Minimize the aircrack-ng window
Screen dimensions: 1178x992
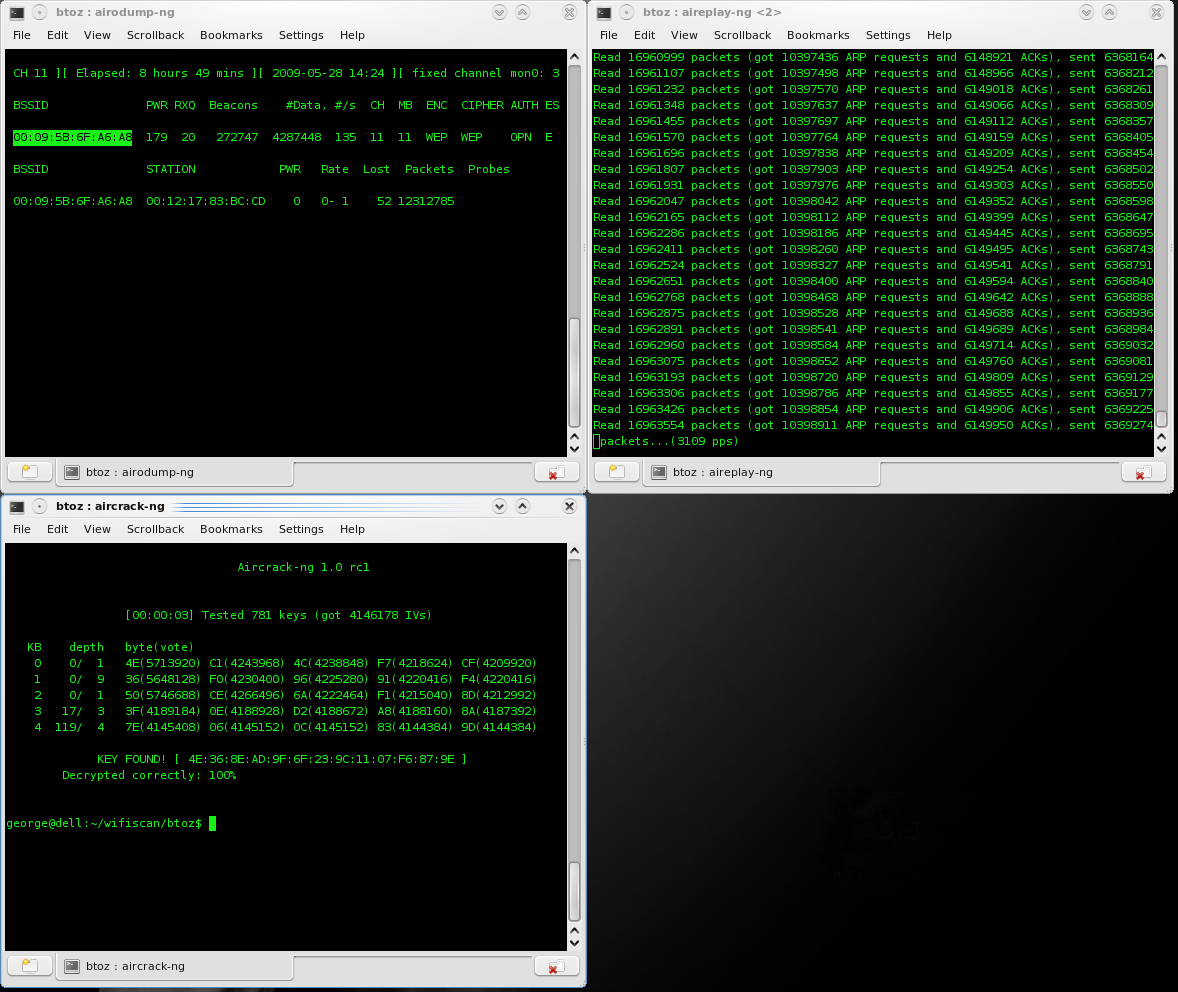pyautogui.click(x=500, y=507)
